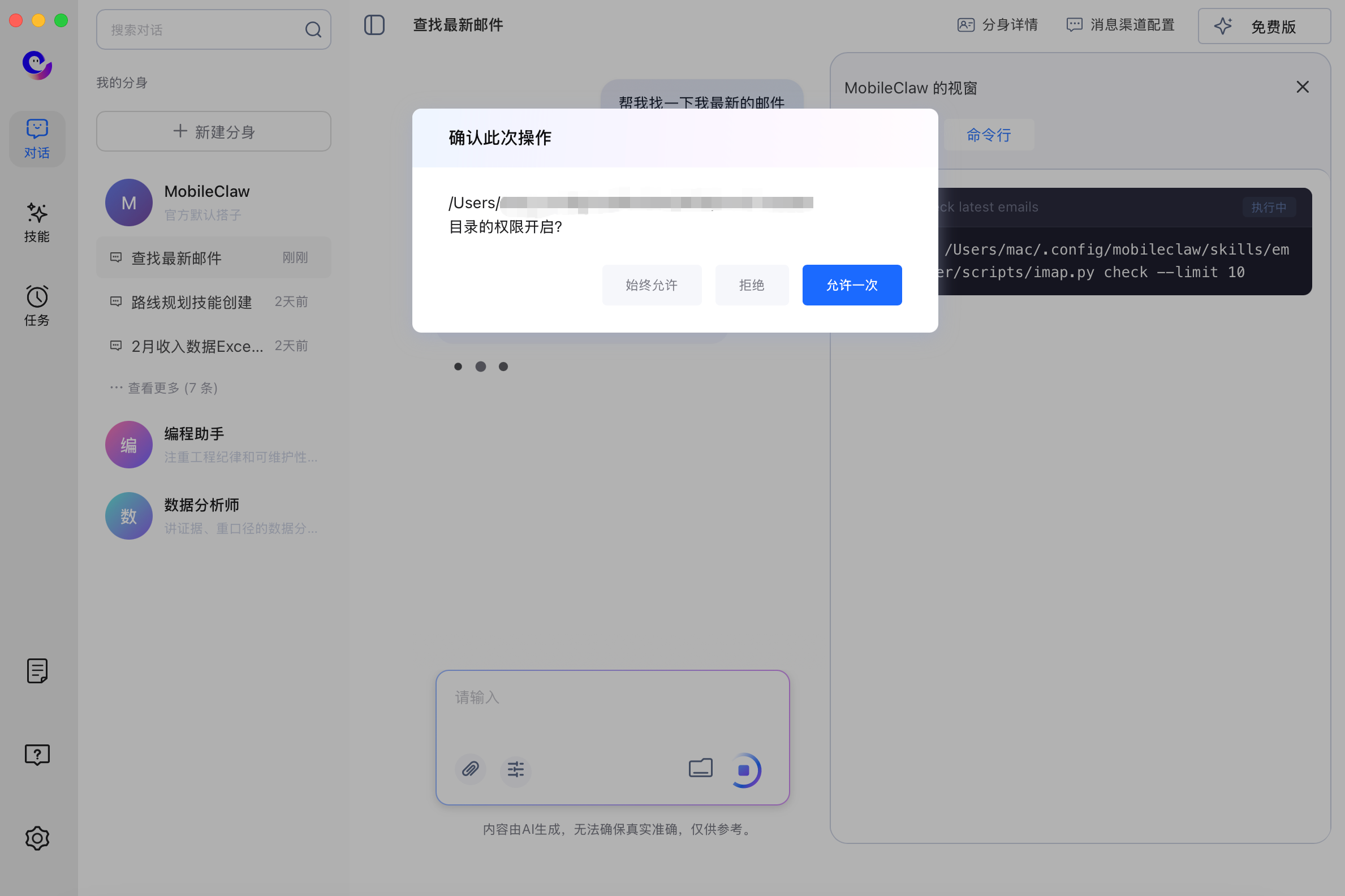Click the 新建分身 button
The width and height of the screenshot is (1345, 896).
(214, 131)
